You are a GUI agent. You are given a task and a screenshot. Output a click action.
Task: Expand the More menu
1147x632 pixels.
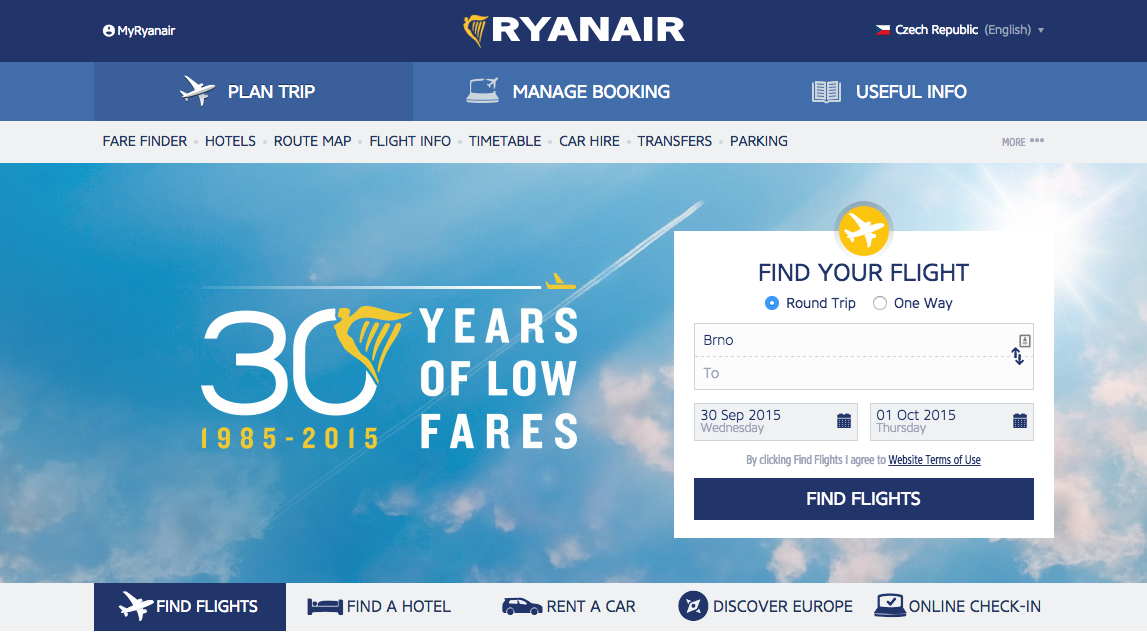(1023, 141)
